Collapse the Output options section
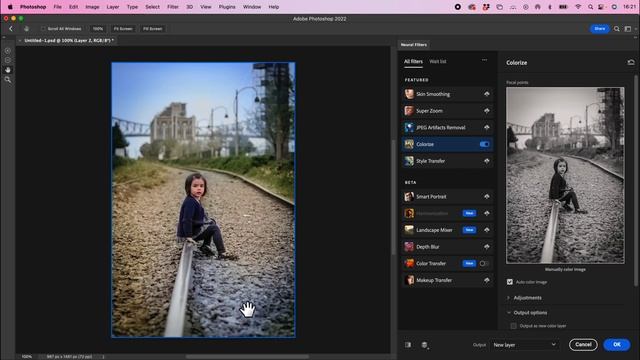This screenshot has height=360, width=640. tap(509, 313)
